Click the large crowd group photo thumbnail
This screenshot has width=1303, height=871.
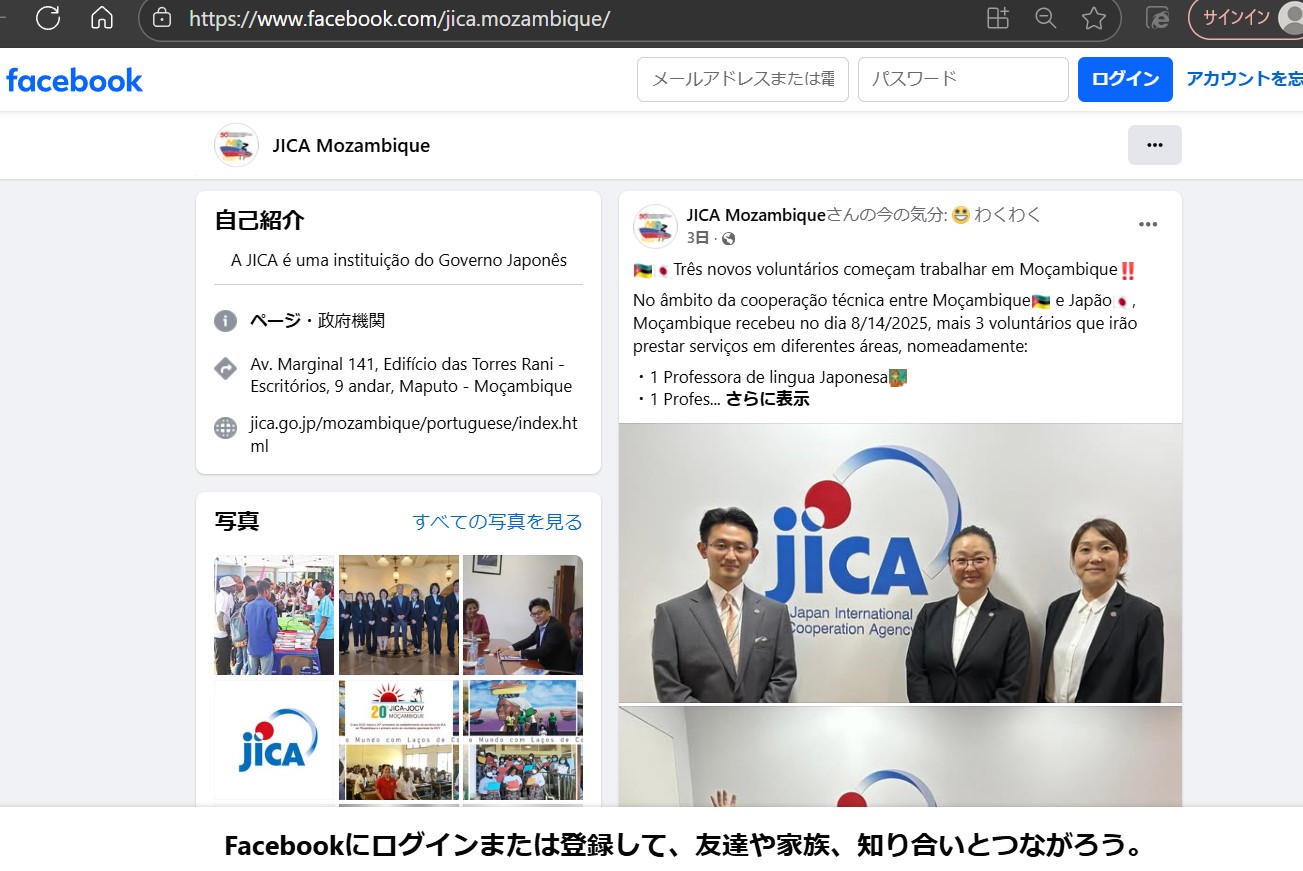coord(523,771)
